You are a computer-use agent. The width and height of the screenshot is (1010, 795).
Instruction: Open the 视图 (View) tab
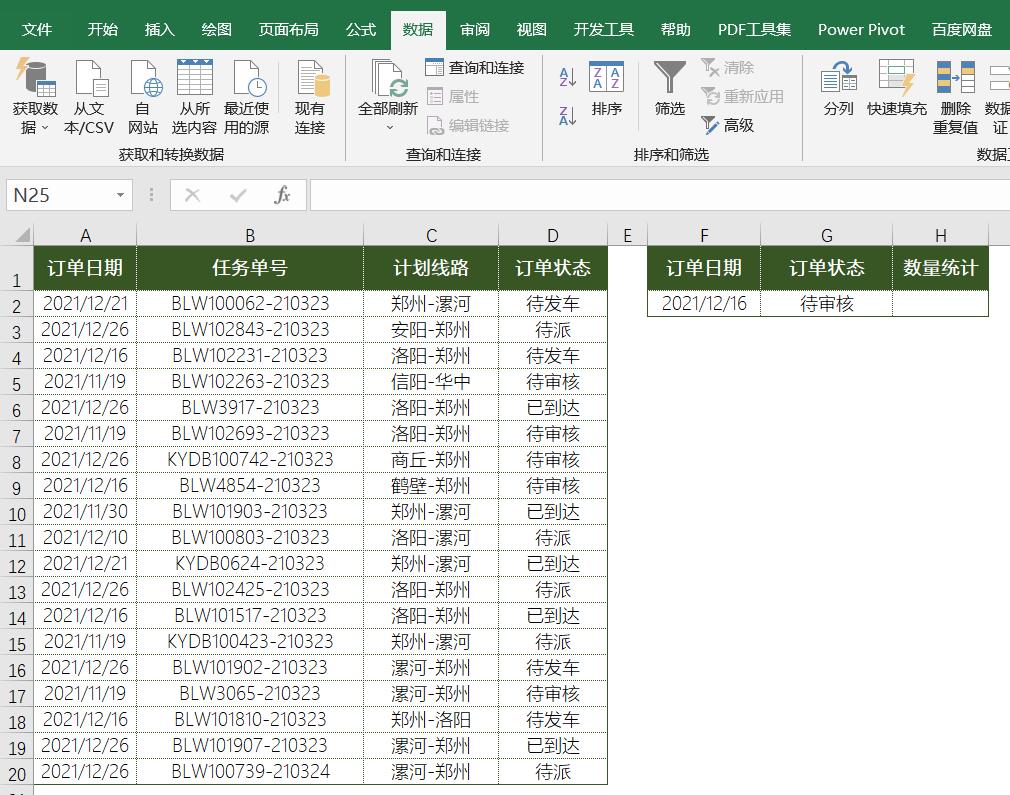pyautogui.click(x=531, y=30)
